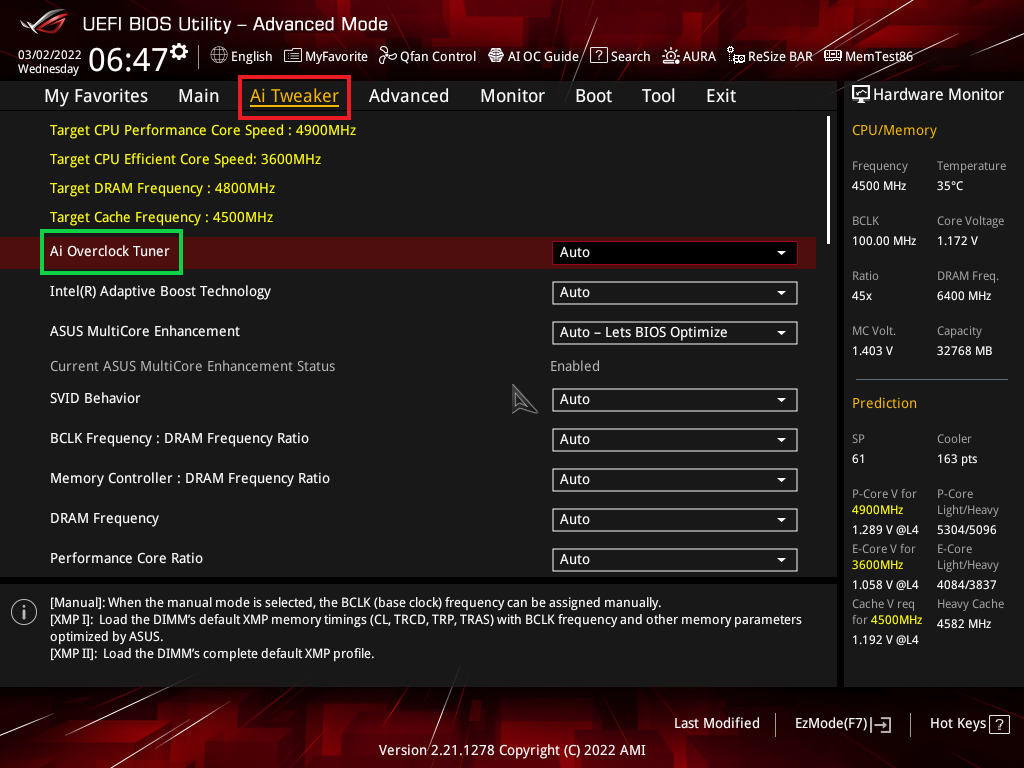Click Target CPU Performance Core Speed text
The width and height of the screenshot is (1024, 768).
pos(203,130)
